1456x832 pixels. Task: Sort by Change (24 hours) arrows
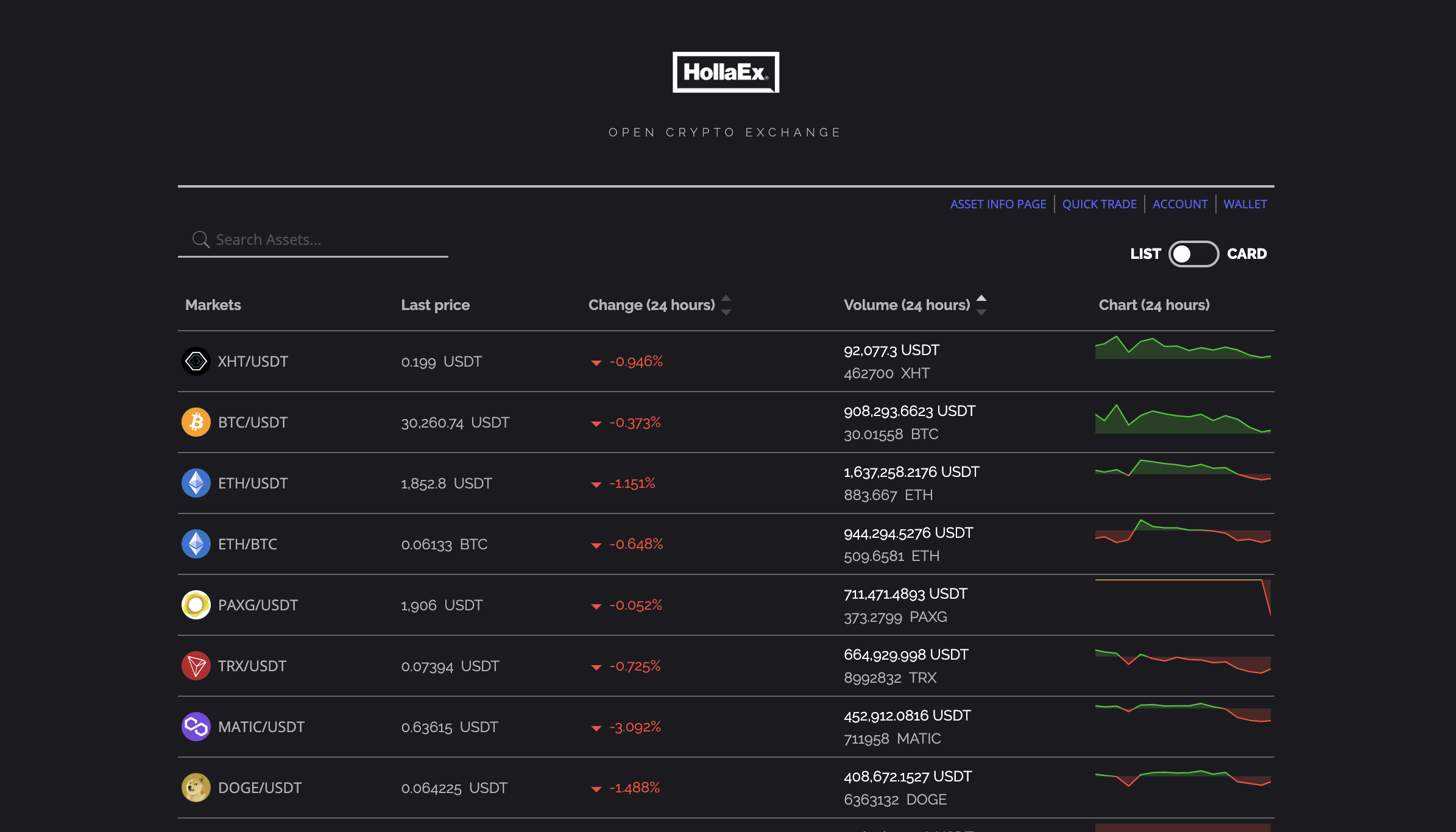coord(726,305)
